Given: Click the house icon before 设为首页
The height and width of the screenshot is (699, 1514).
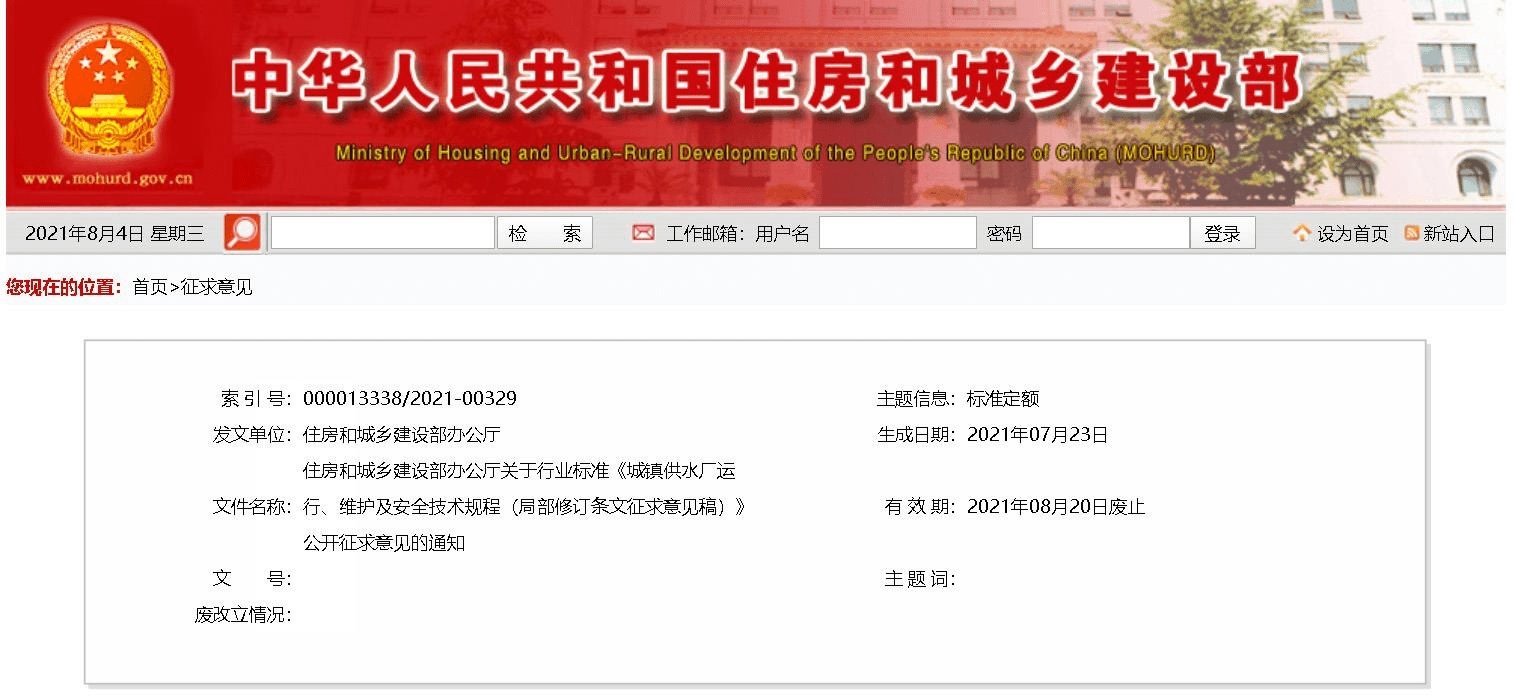Looking at the screenshot, I should pyautogui.click(x=1301, y=234).
